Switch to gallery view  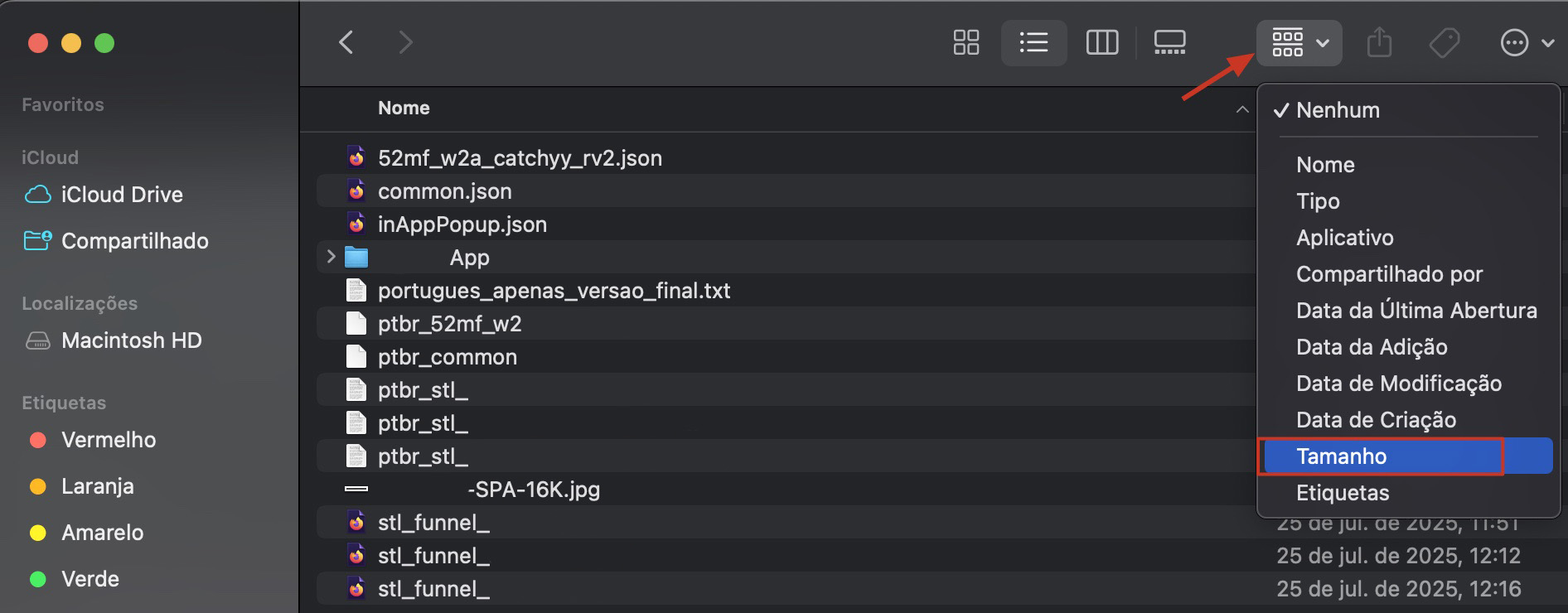1169,42
